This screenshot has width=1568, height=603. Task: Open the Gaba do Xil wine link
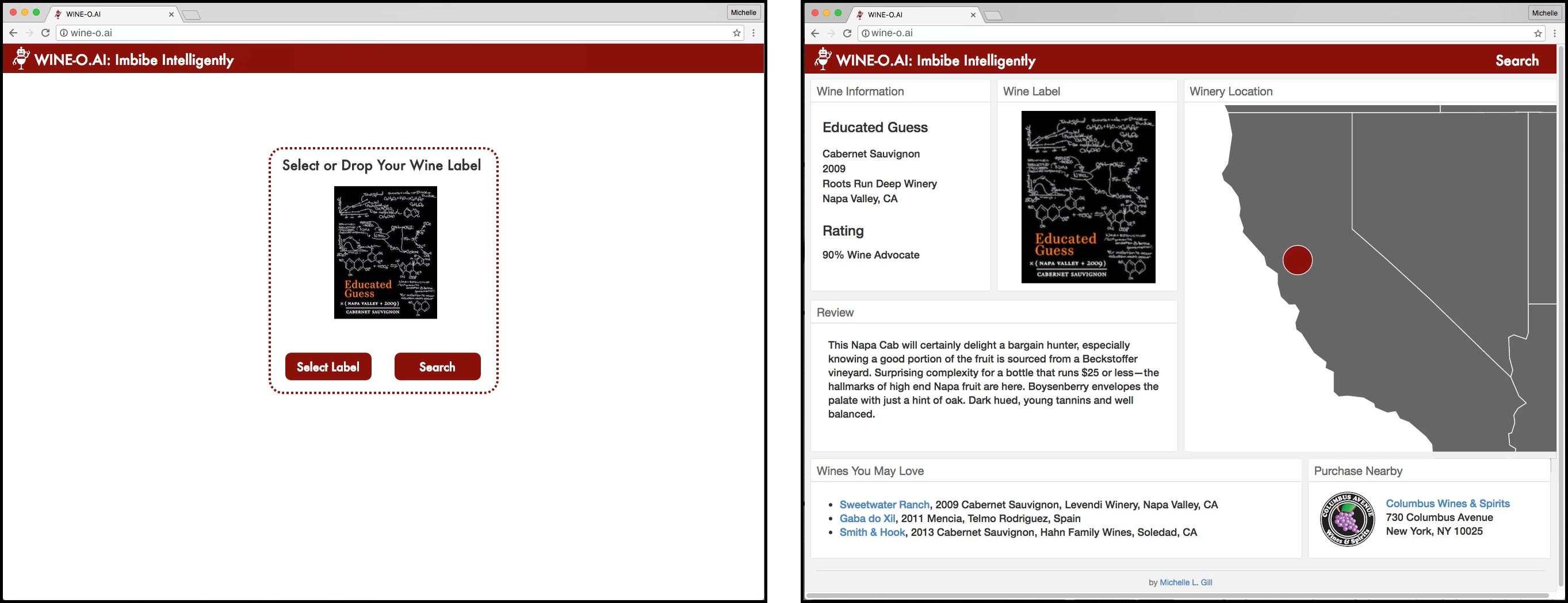pos(867,518)
